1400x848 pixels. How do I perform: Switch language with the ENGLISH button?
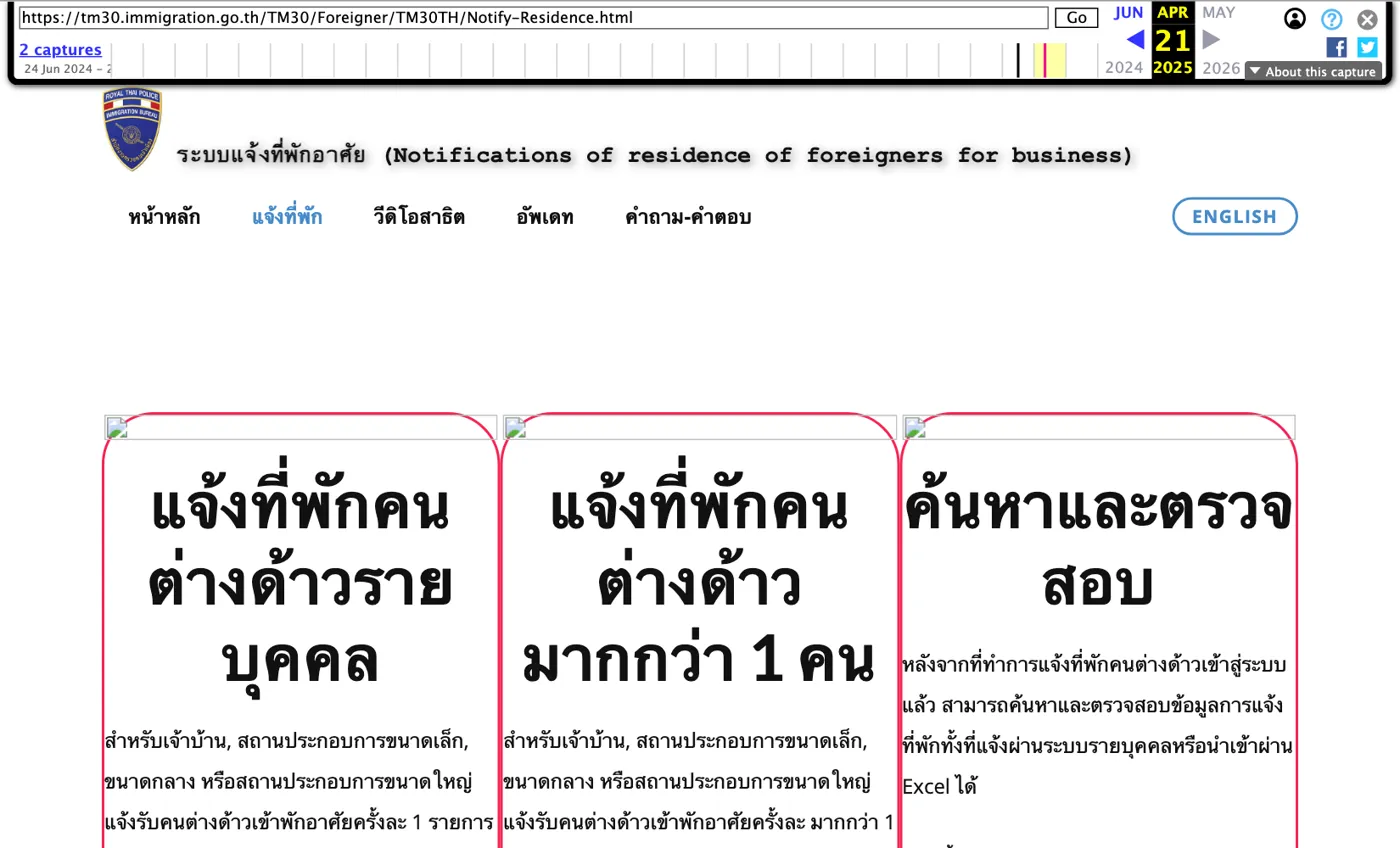click(1235, 216)
